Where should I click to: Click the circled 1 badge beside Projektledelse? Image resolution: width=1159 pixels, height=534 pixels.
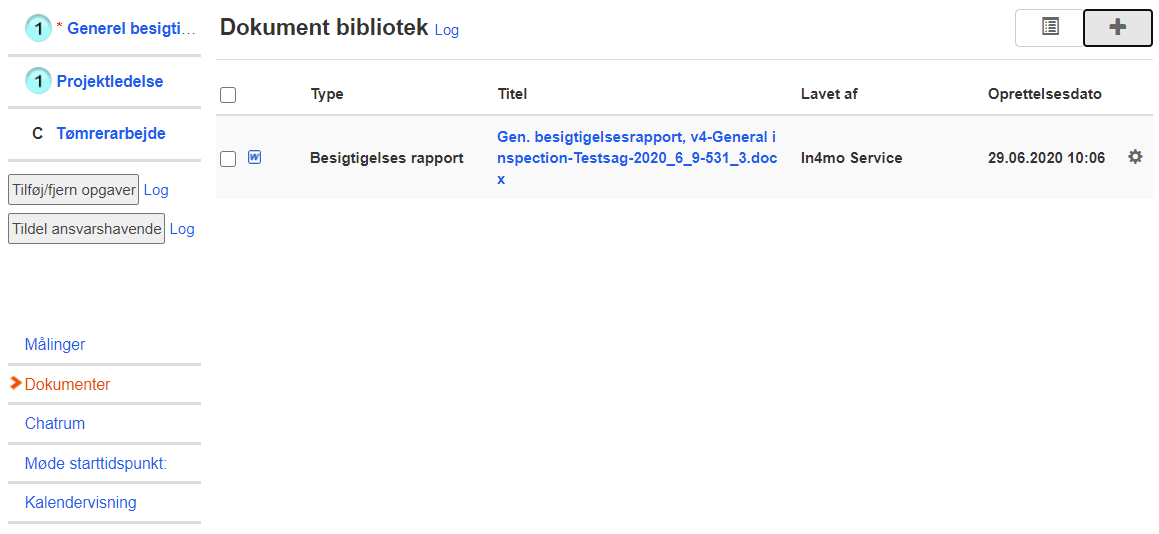[x=38, y=82]
